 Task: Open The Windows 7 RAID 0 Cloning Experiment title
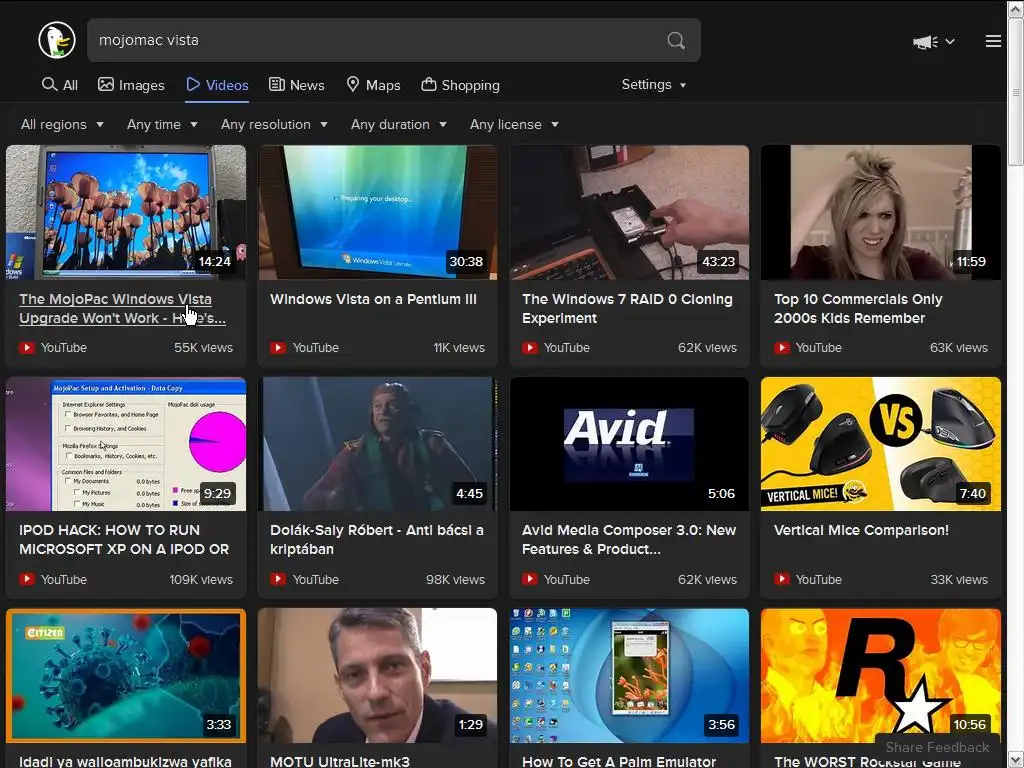tap(627, 308)
